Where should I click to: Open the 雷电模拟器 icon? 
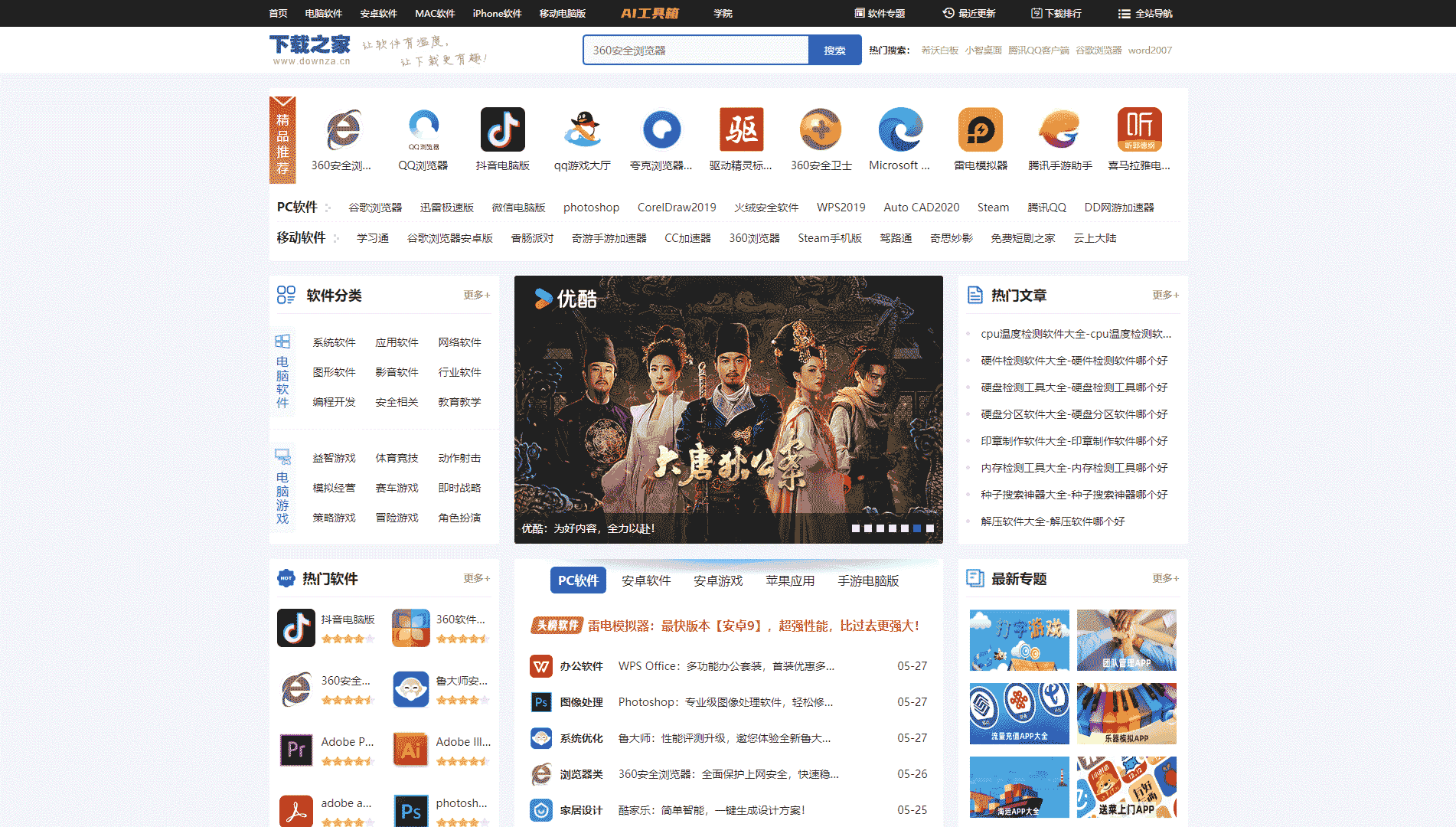pyautogui.click(x=981, y=129)
